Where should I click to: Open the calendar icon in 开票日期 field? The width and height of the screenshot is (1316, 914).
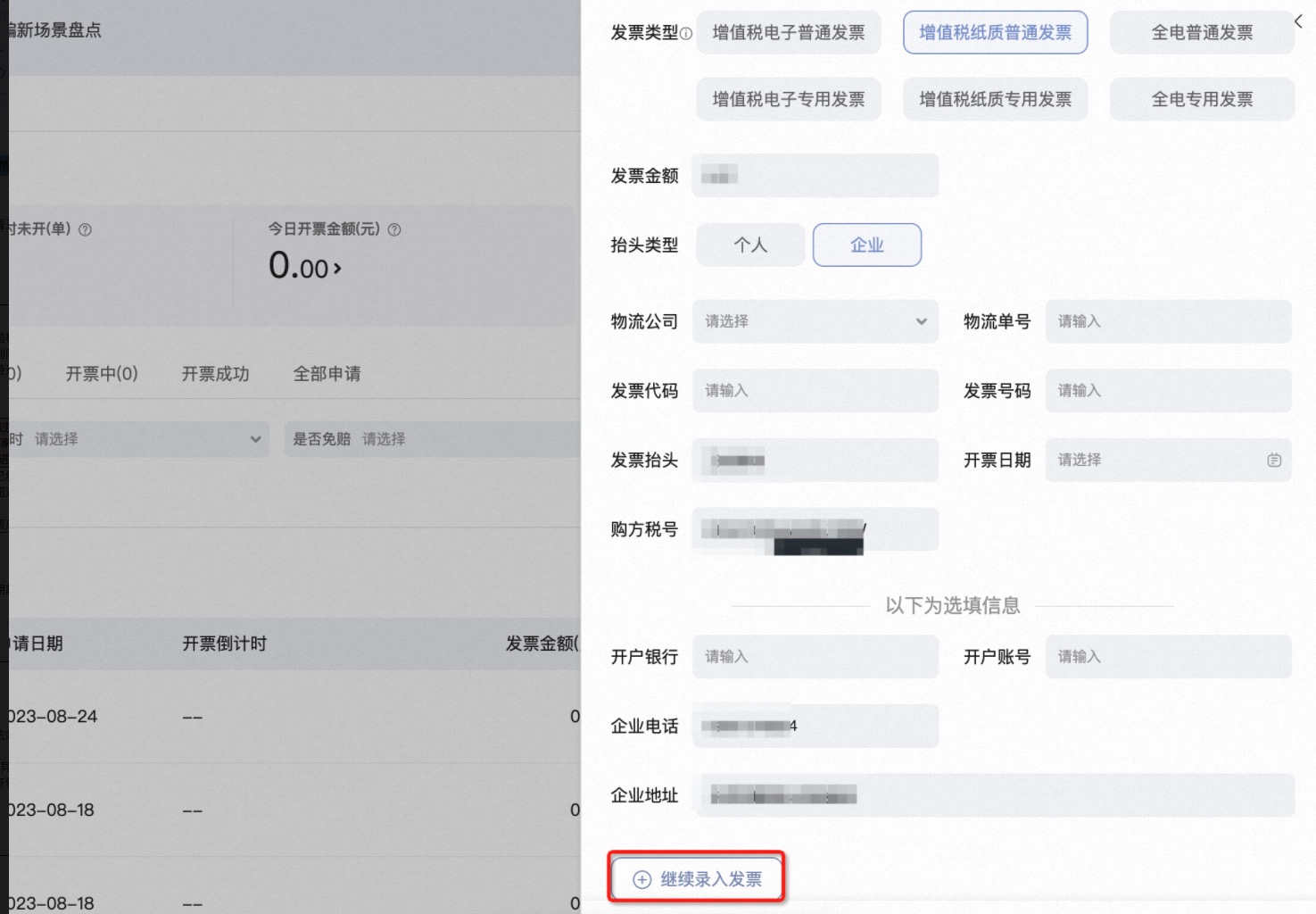[1274, 461]
